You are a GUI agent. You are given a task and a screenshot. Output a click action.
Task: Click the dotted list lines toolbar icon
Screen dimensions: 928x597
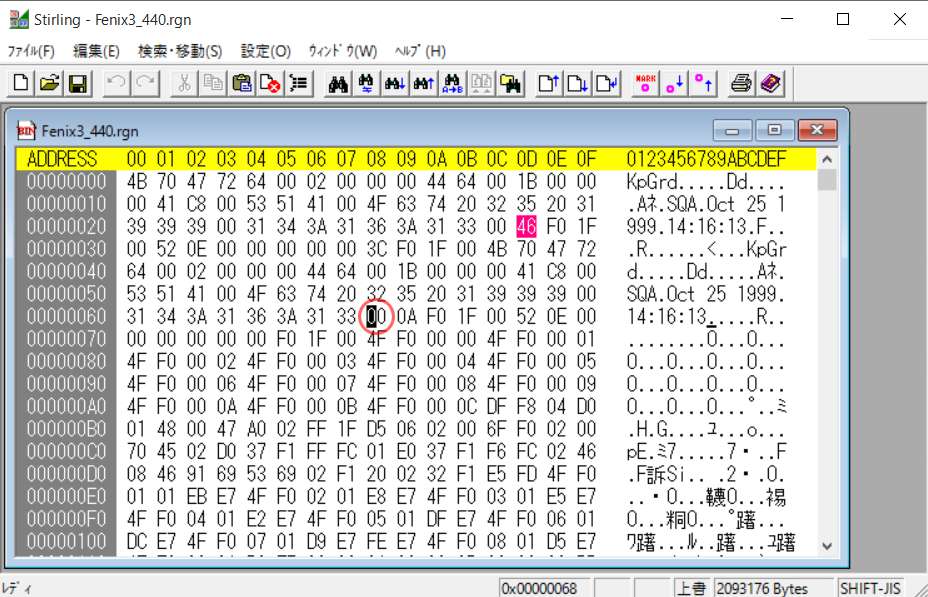click(299, 83)
